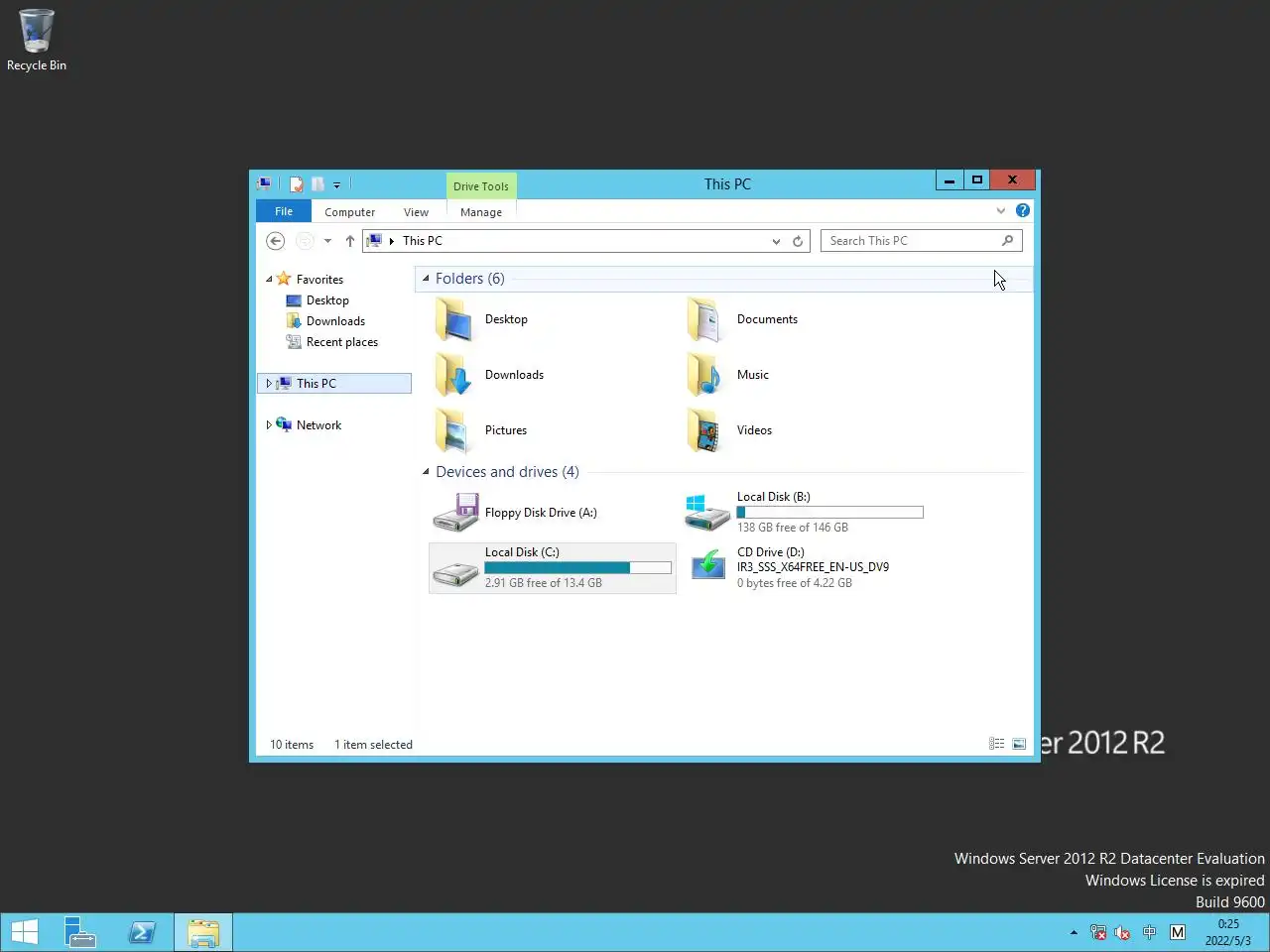This screenshot has width=1270, height=952.
Task: Expand the Network tree node
Action: click(269, 425)
